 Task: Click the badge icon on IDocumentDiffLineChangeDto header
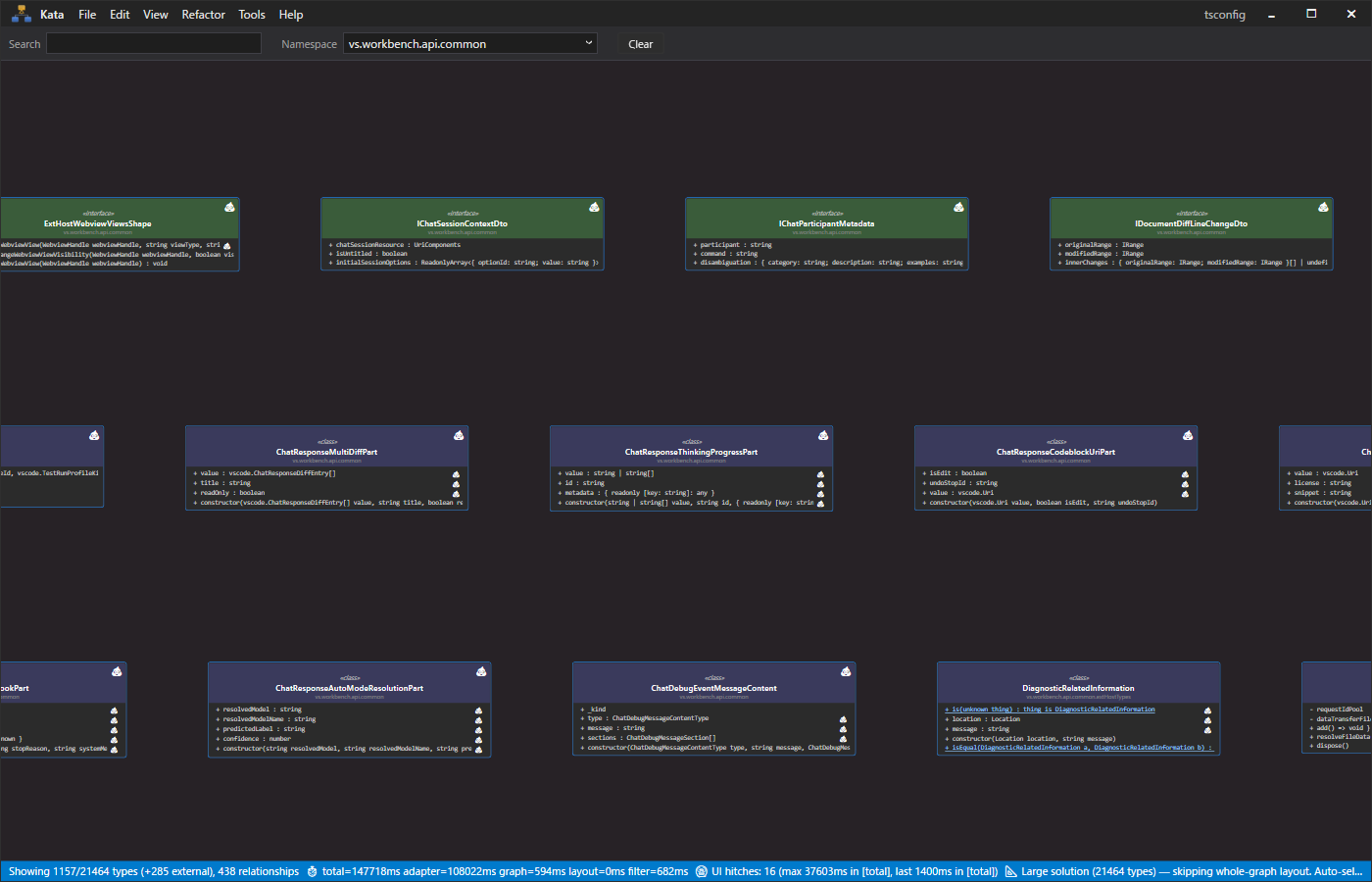coord(1323,207)
